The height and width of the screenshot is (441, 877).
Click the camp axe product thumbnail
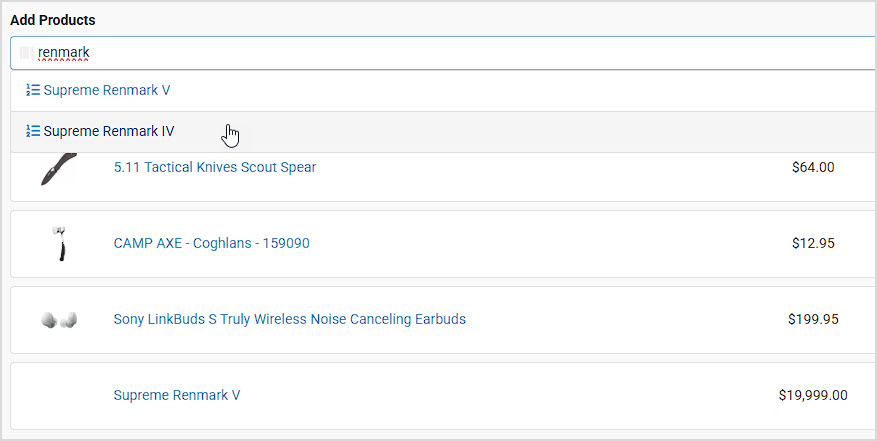point(60,243)
